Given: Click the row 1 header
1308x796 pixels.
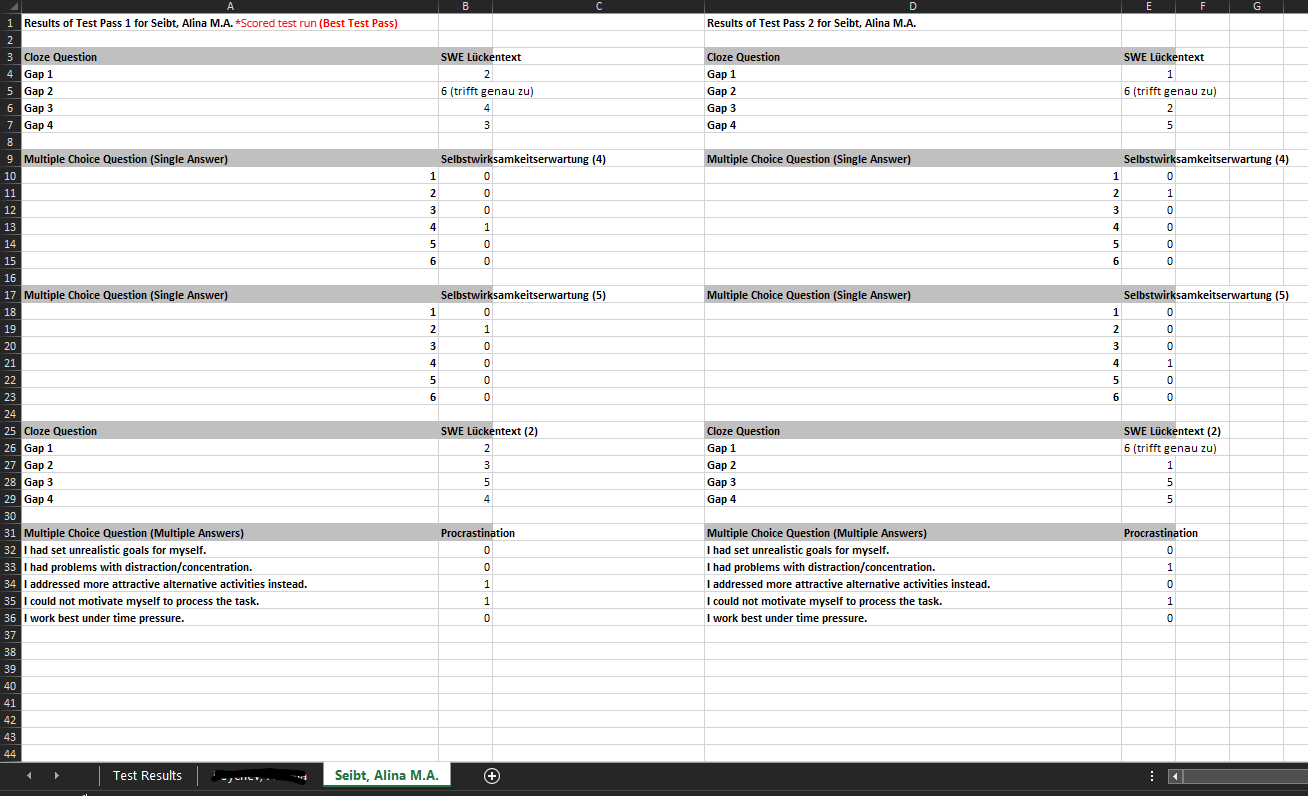Looking at the screenshot, I should click(9, 22).
